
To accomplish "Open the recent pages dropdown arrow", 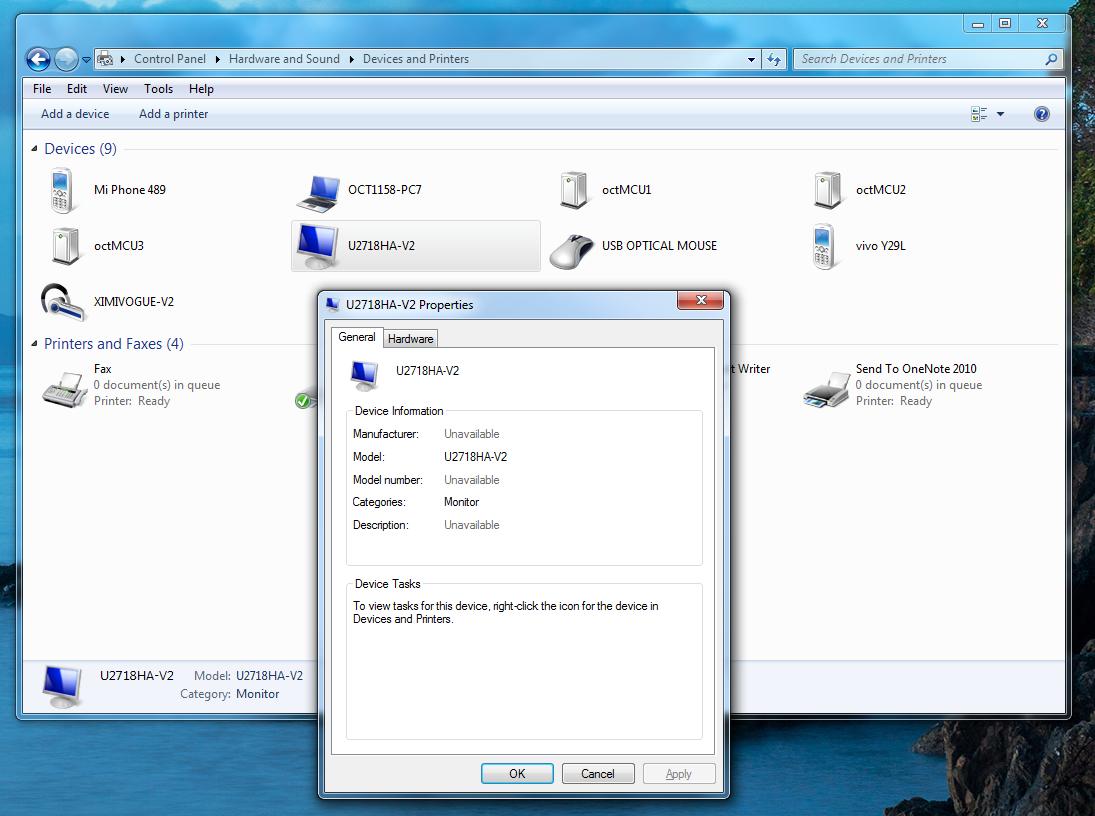I will tap(87, 60).
